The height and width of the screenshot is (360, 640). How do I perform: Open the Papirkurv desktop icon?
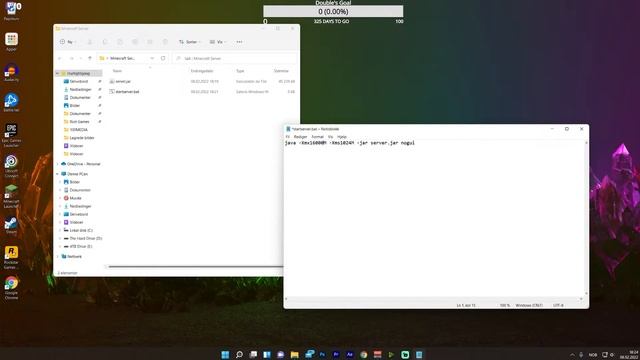coord(11,11)
